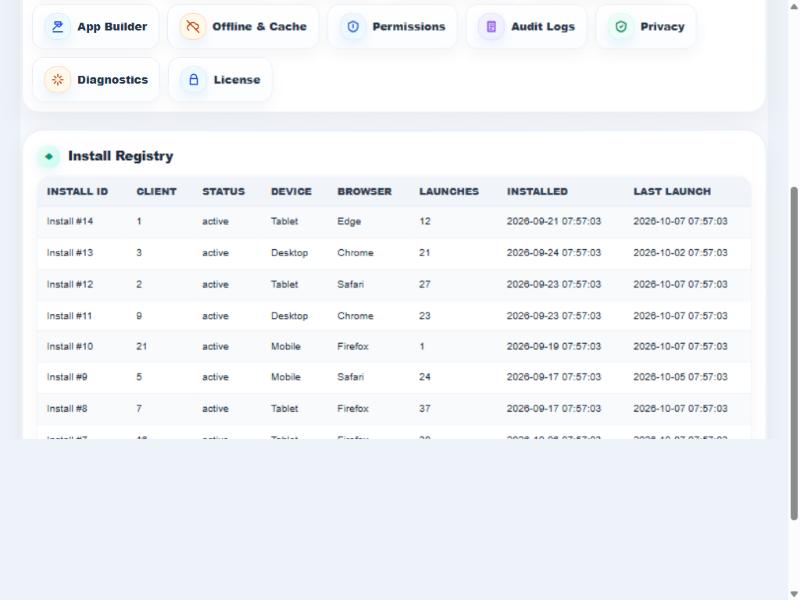Sort by LAUNCHES column header
Viewport: 800px width, 600px height.
[x=449, y=191]
